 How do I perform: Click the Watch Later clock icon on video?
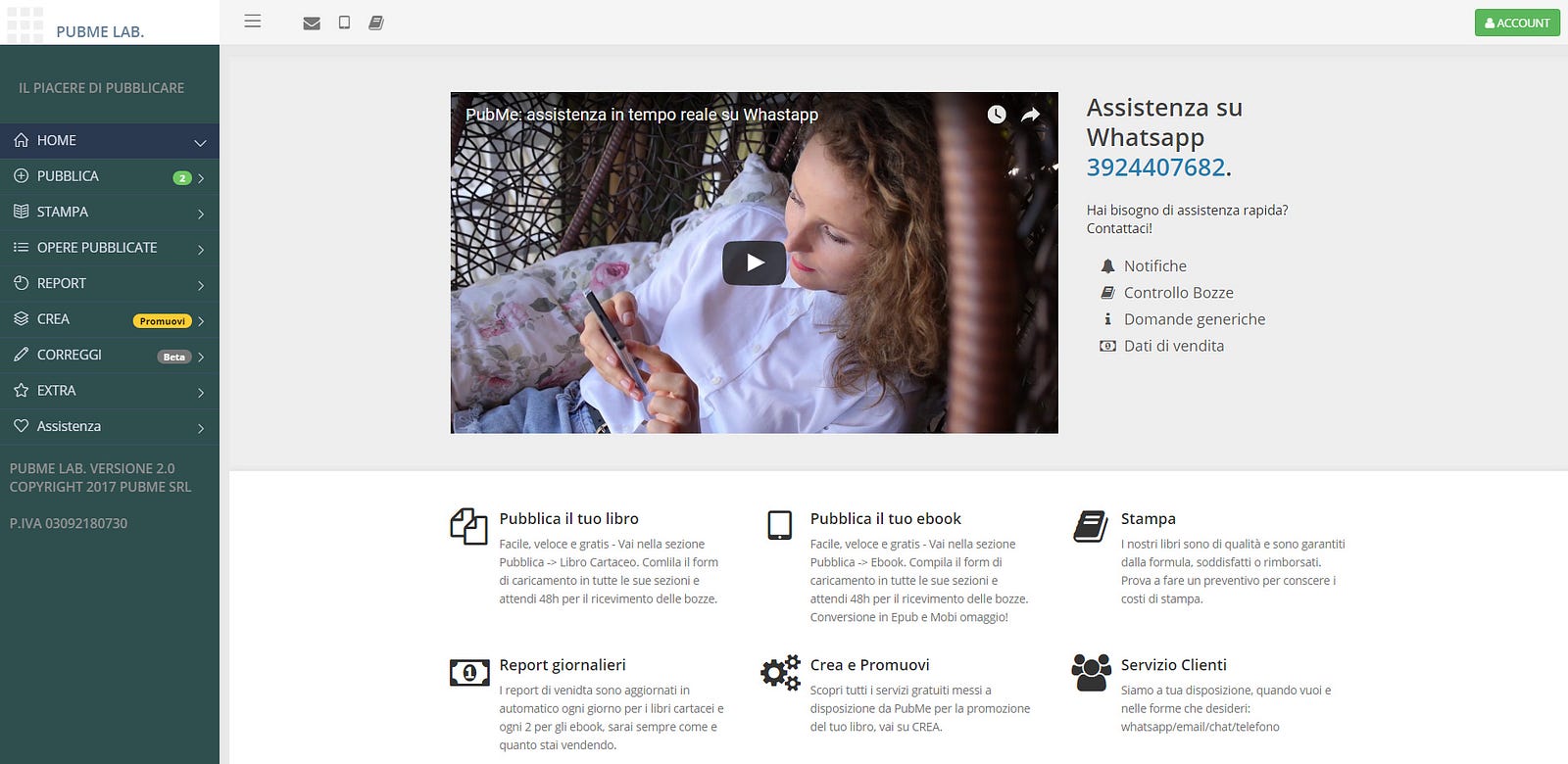(x=997, y=115)
